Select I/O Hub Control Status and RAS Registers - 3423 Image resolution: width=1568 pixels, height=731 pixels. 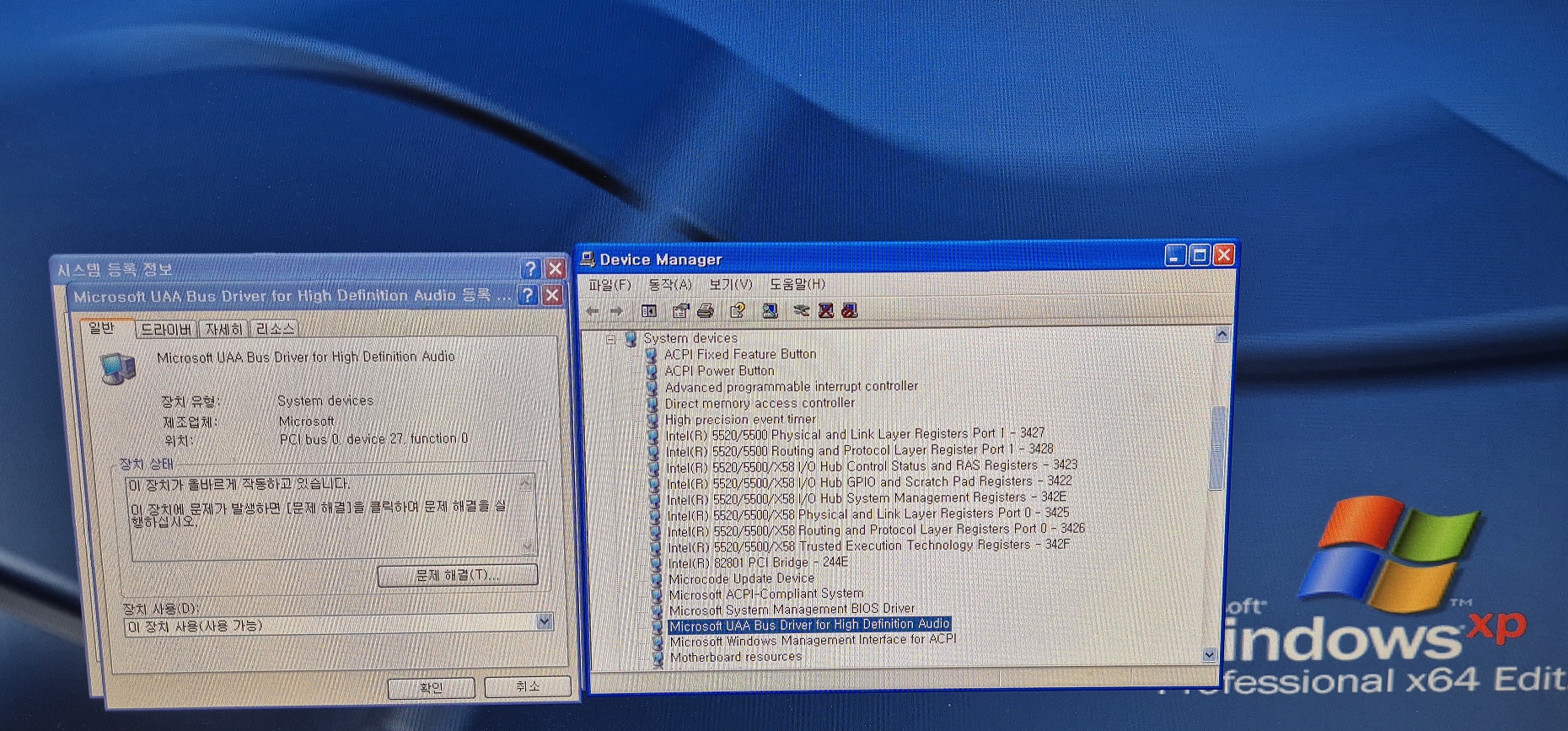(x=872, y=466)
